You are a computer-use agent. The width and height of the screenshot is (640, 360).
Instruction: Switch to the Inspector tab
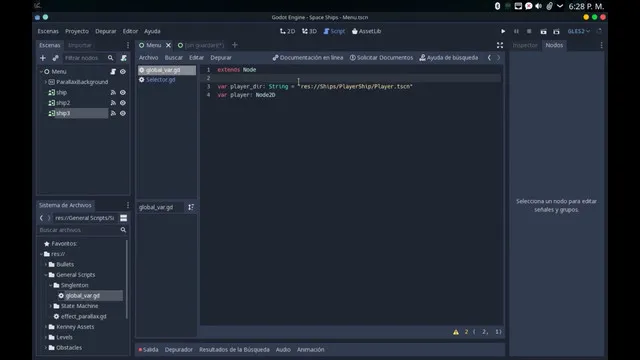point(525,45)
